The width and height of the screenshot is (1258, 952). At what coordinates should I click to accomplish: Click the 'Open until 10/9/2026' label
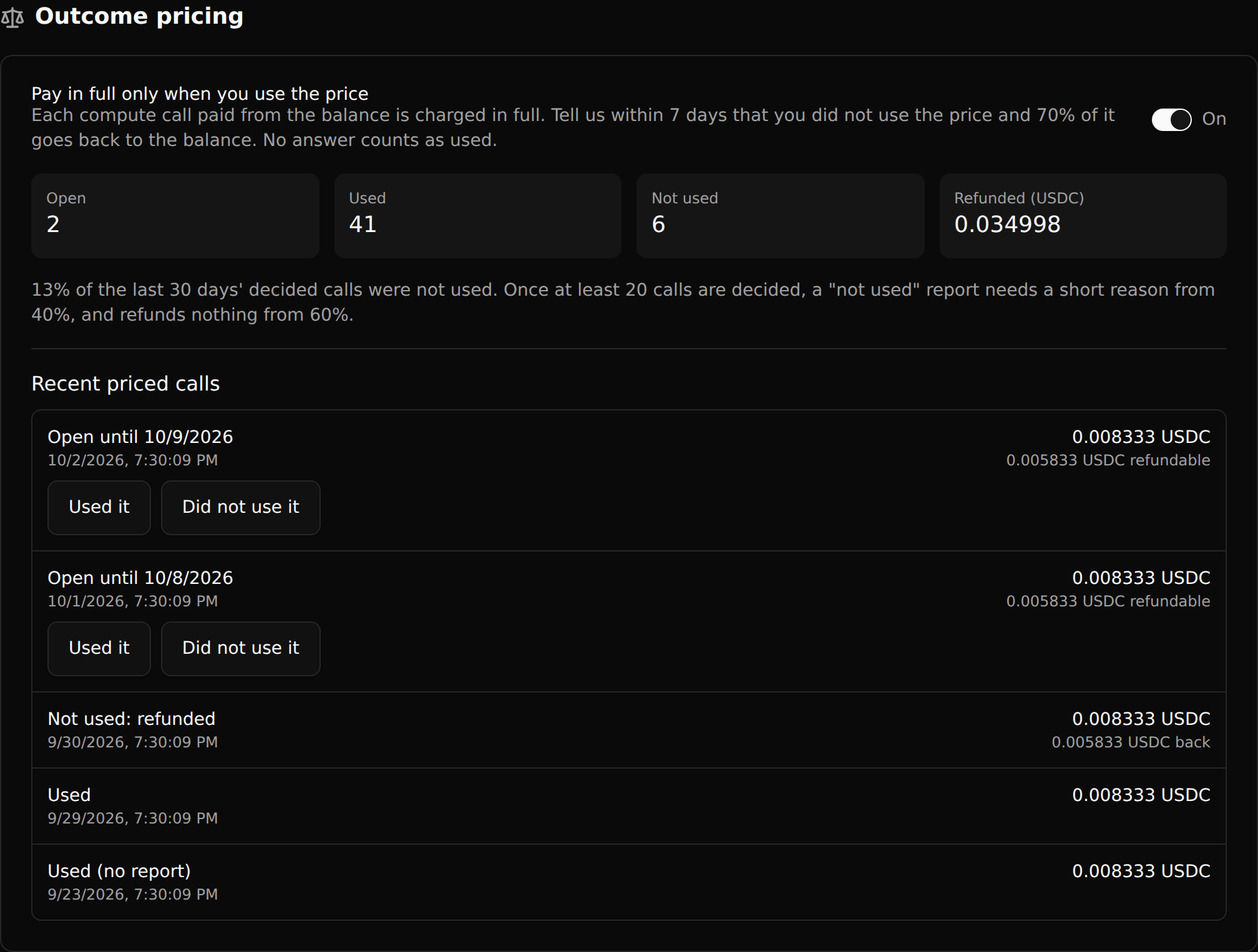click(x=140, y=437)
